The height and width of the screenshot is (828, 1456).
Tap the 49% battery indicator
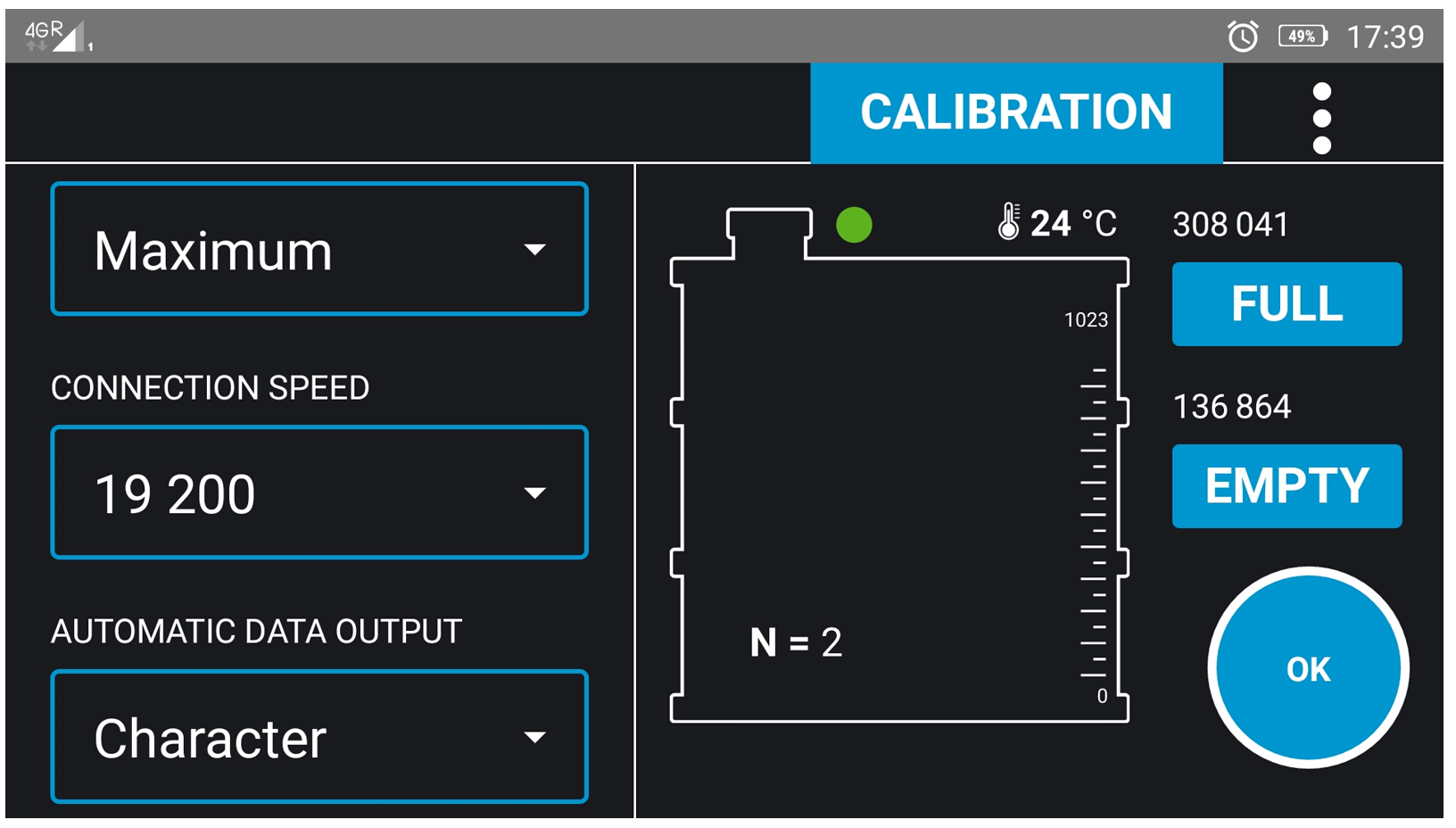(1302, 37)
